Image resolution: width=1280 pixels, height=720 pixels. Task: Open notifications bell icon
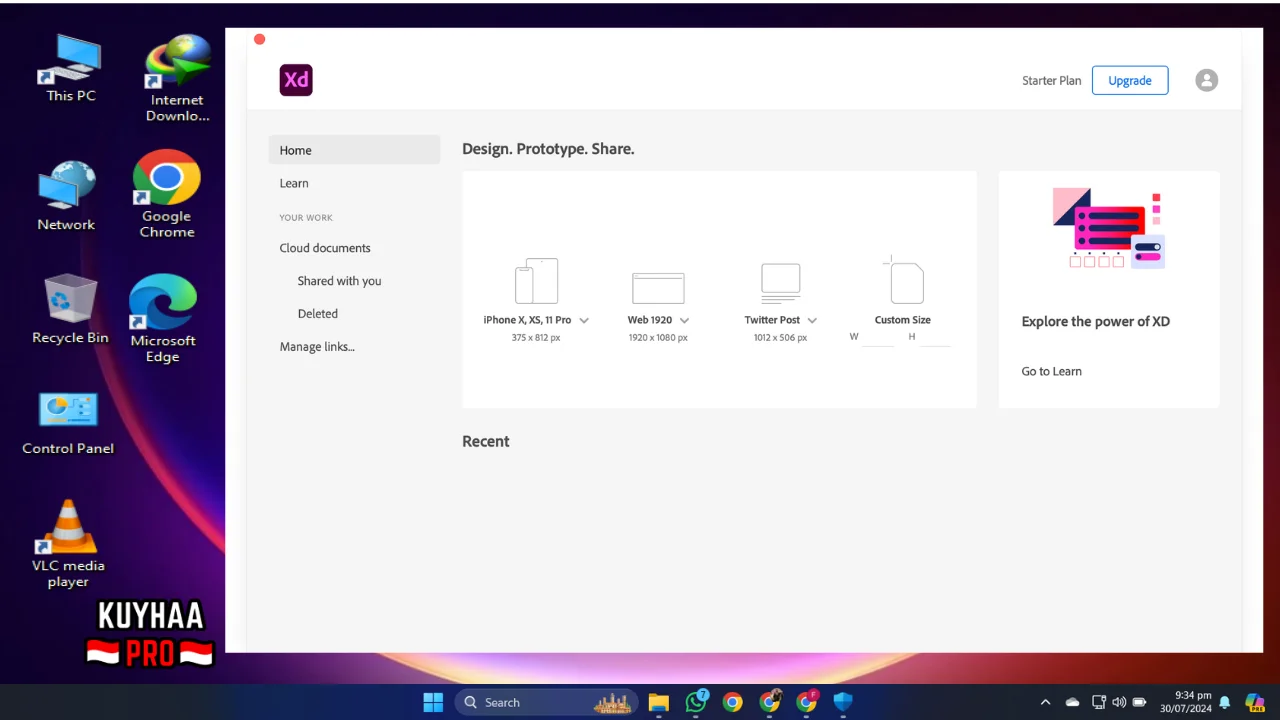(x=1224, y=702)
